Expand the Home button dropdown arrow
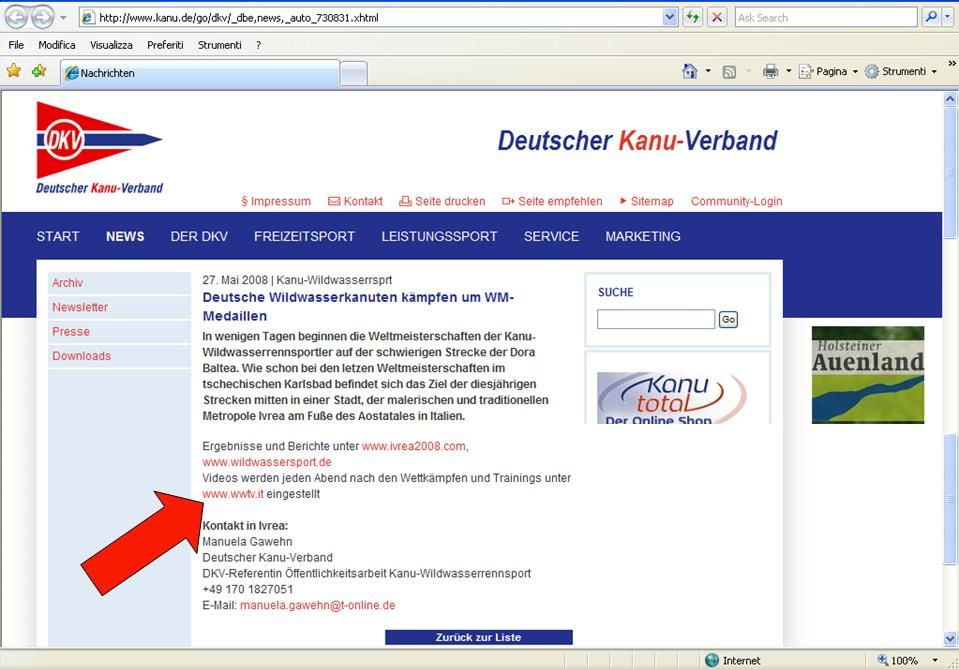This screenshot has width=959, height=669. click(708, 72)
